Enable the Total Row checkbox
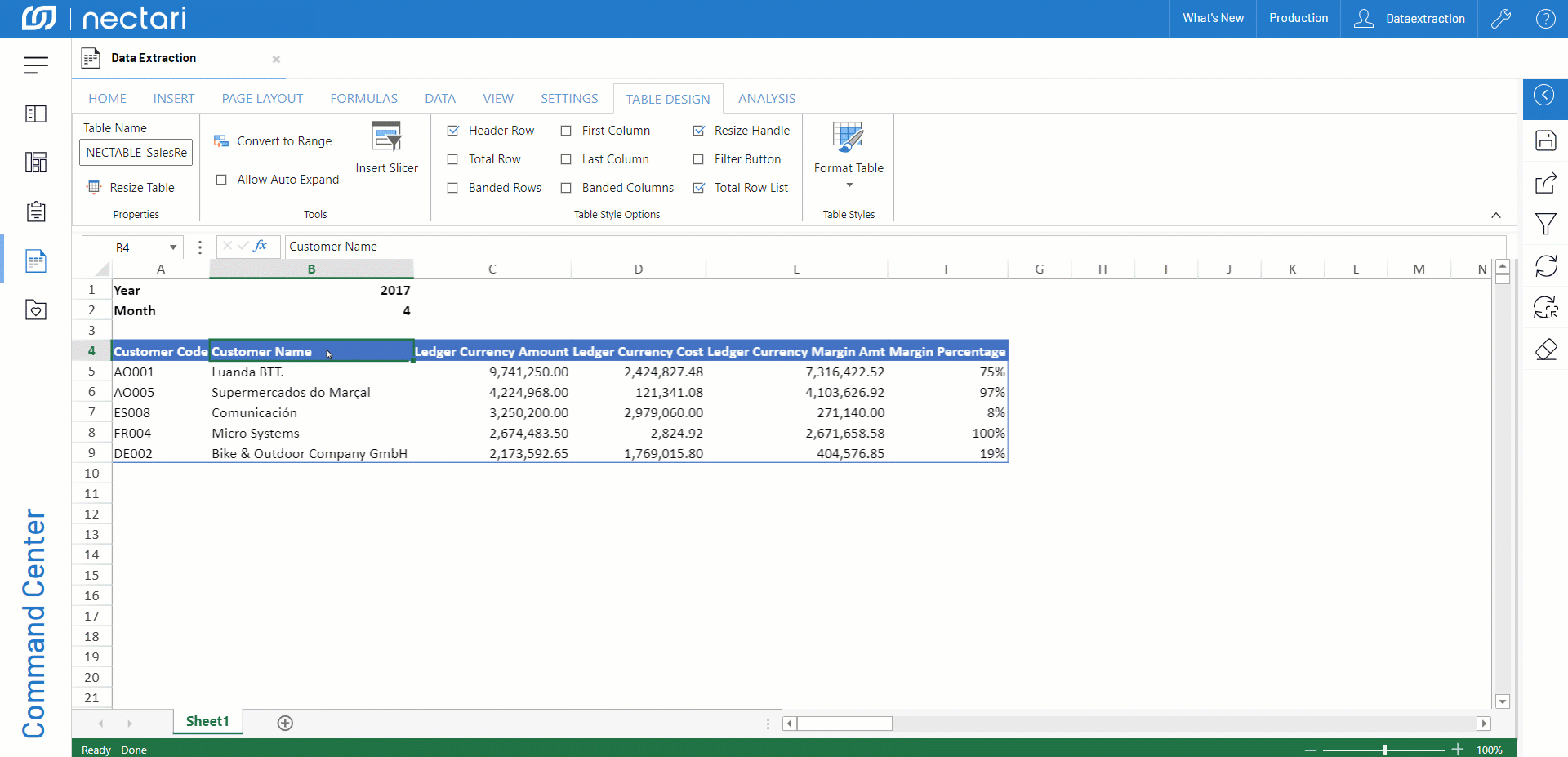Viewport: 1568px width, 757px height. click(452, 159)
